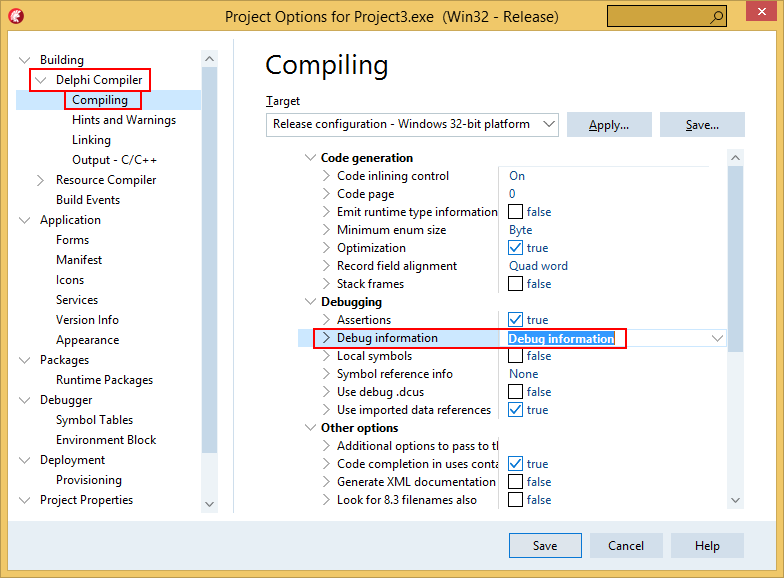Open the Icons options page

click(70, 280)
